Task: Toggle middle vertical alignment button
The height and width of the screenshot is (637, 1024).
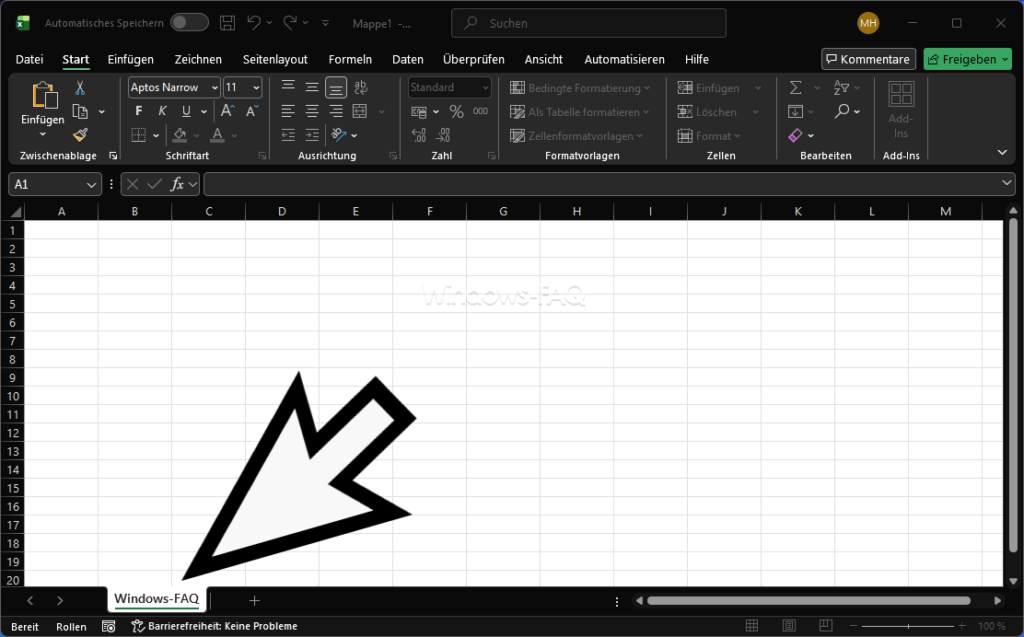Action: tap(312, 87)
